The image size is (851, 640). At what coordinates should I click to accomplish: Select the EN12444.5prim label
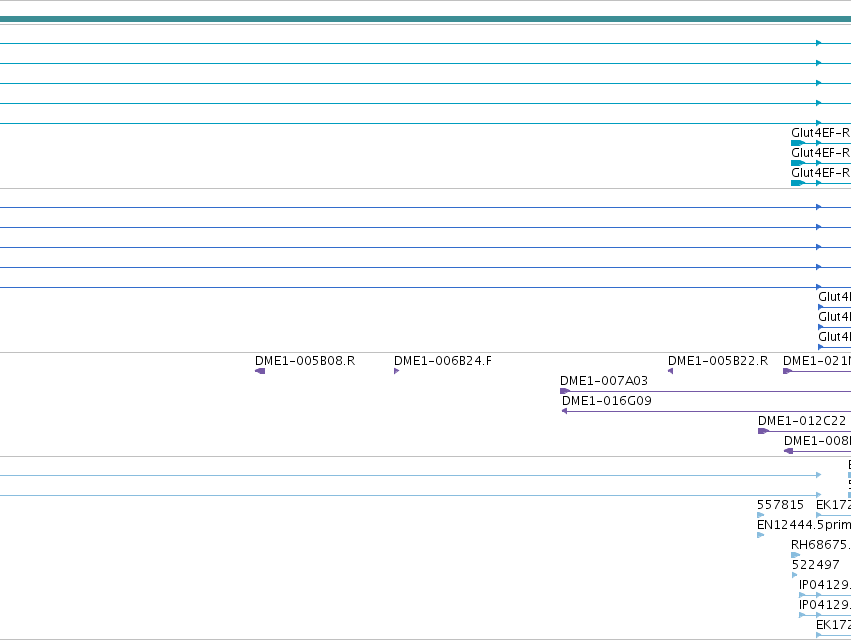(804, 525)
